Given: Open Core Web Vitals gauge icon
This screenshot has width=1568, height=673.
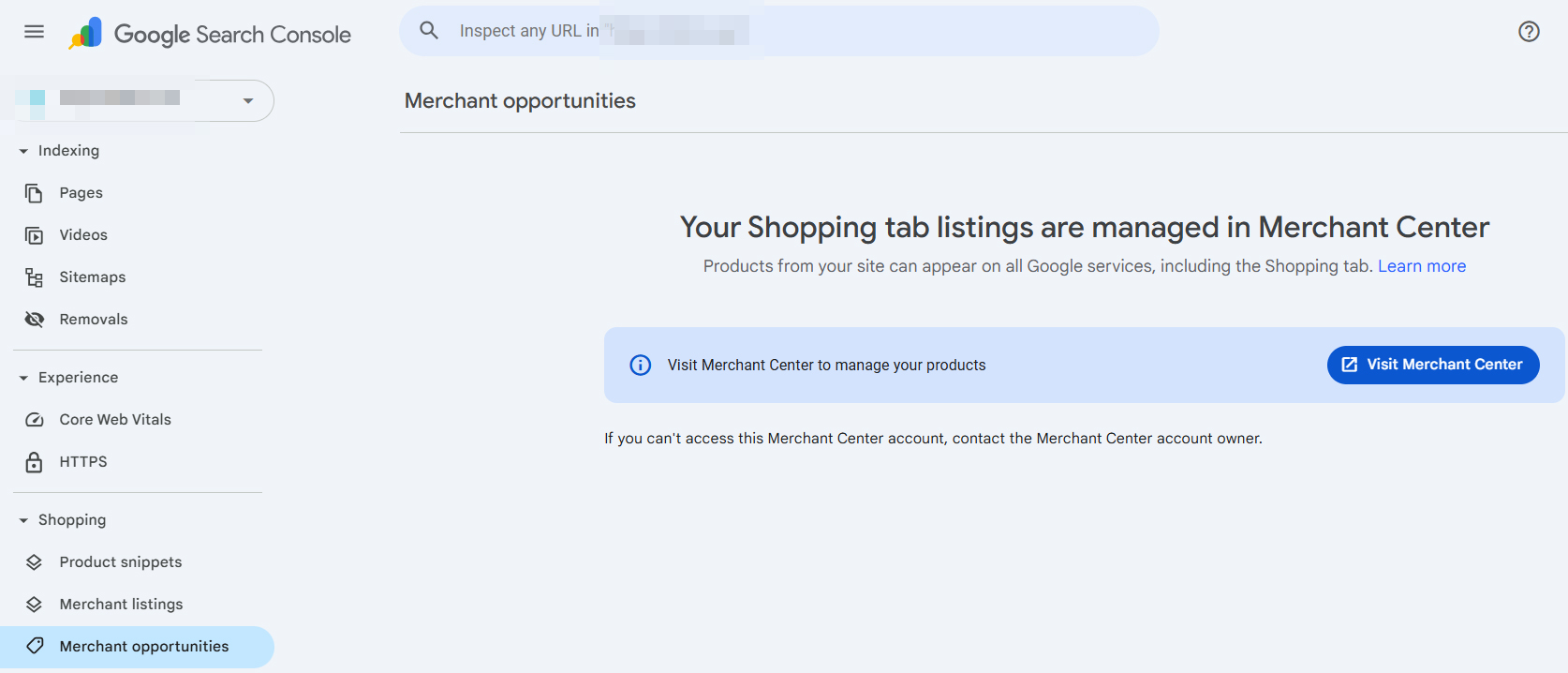Looking at the screenshot, I should [x=34, y=419].
